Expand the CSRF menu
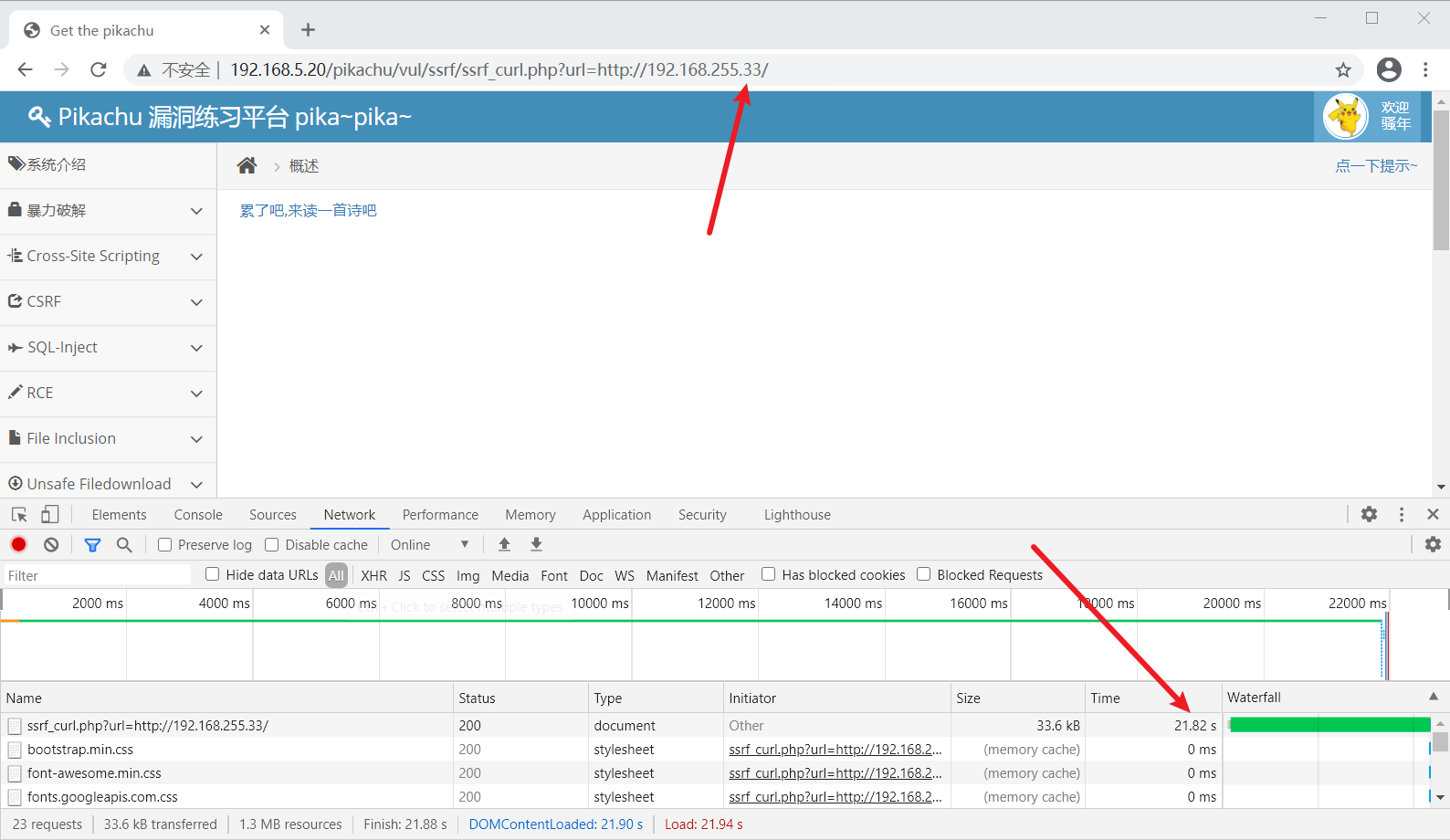This screenshot has height=840, width=1450. tap(108, 302)
